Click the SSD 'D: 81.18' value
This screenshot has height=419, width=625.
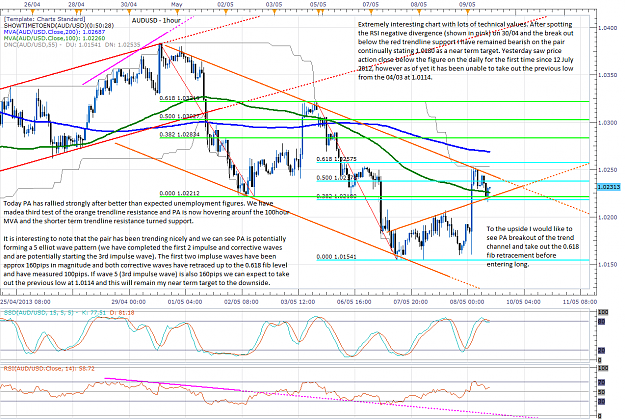click(122, 313)
